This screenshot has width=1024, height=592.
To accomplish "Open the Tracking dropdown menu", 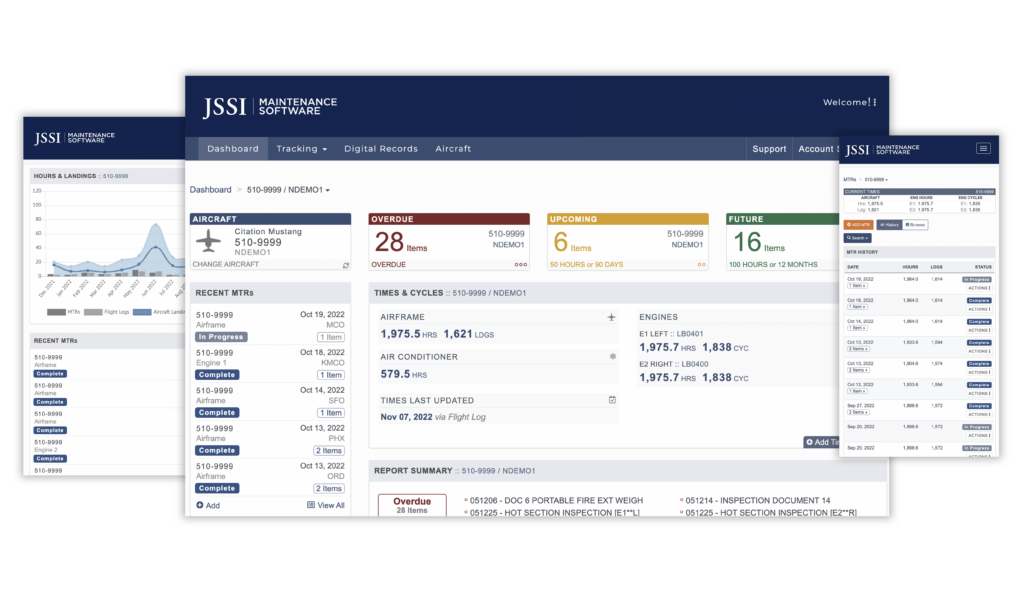I will coord(301,149).
